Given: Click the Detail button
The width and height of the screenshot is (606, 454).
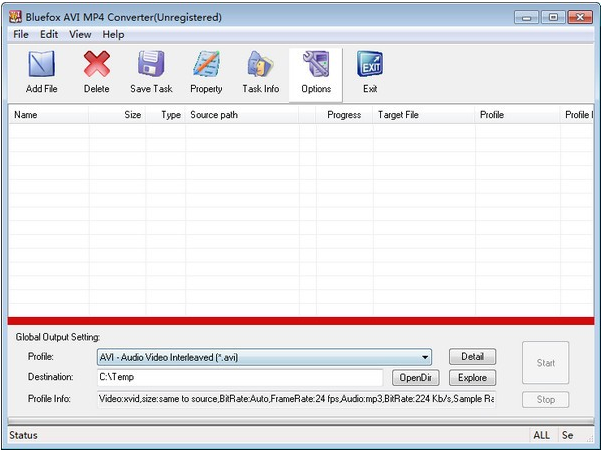Looking at the screenshot, I should pos(472,357).
